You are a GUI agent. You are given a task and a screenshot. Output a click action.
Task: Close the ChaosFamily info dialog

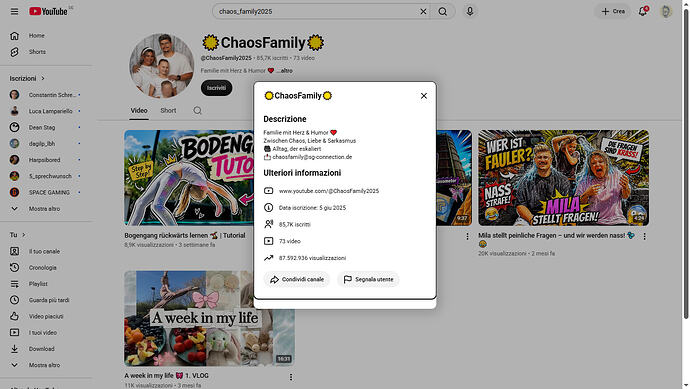(424, 96)
